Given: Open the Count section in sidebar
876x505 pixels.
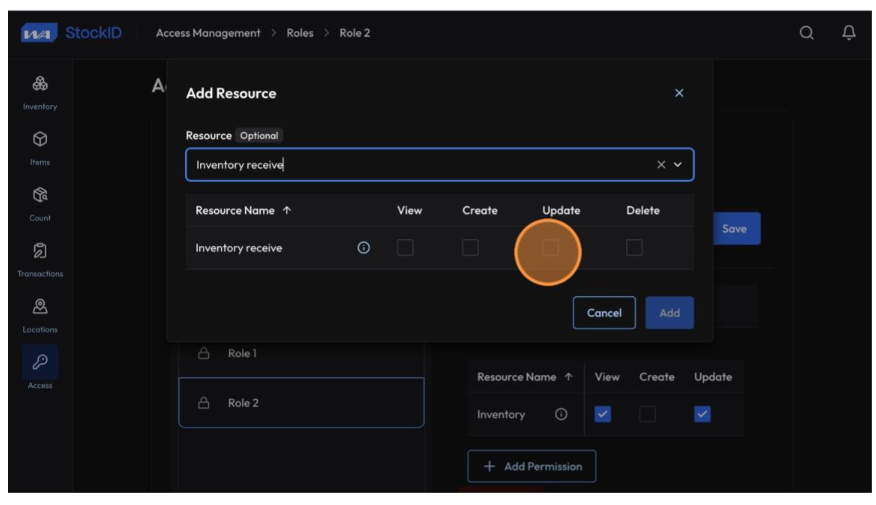Looking at the screenshot, I should (x=40, y=204).
